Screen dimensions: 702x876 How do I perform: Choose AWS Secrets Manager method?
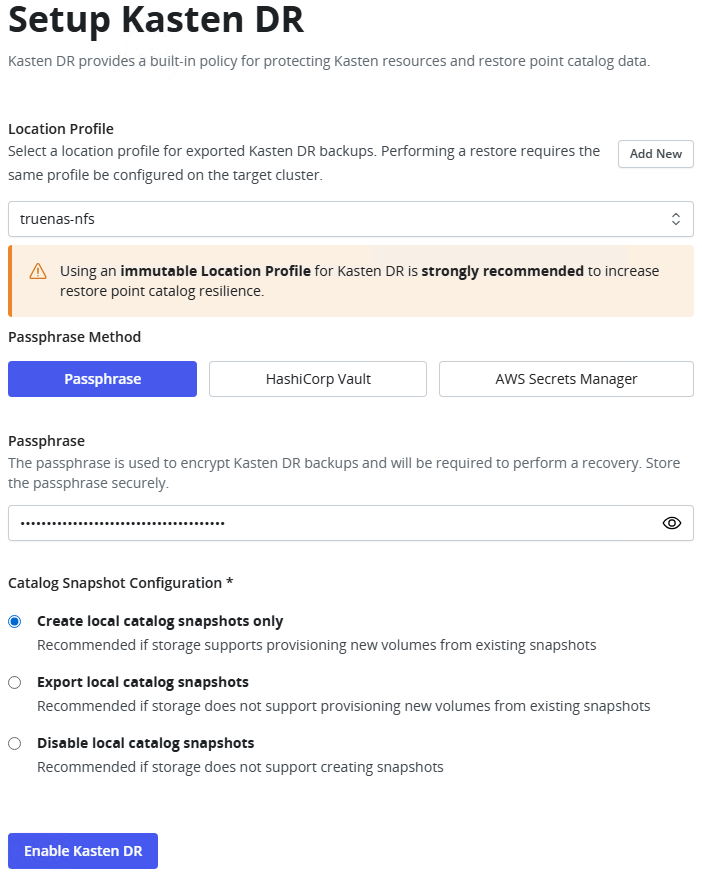coord(566,379)
